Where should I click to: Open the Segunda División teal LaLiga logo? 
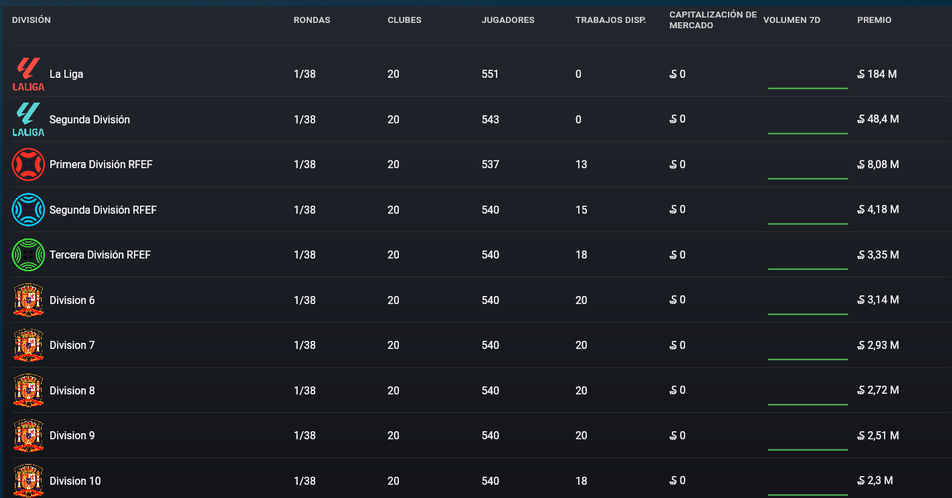(29, 120)
